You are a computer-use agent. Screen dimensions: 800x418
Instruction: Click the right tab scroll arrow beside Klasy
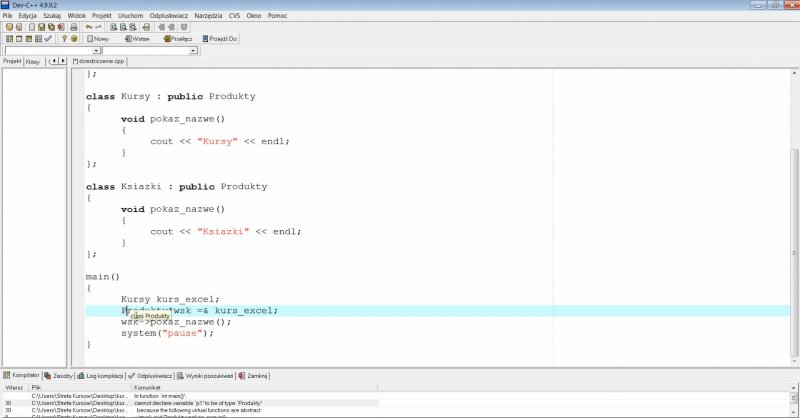click(62, 61)
